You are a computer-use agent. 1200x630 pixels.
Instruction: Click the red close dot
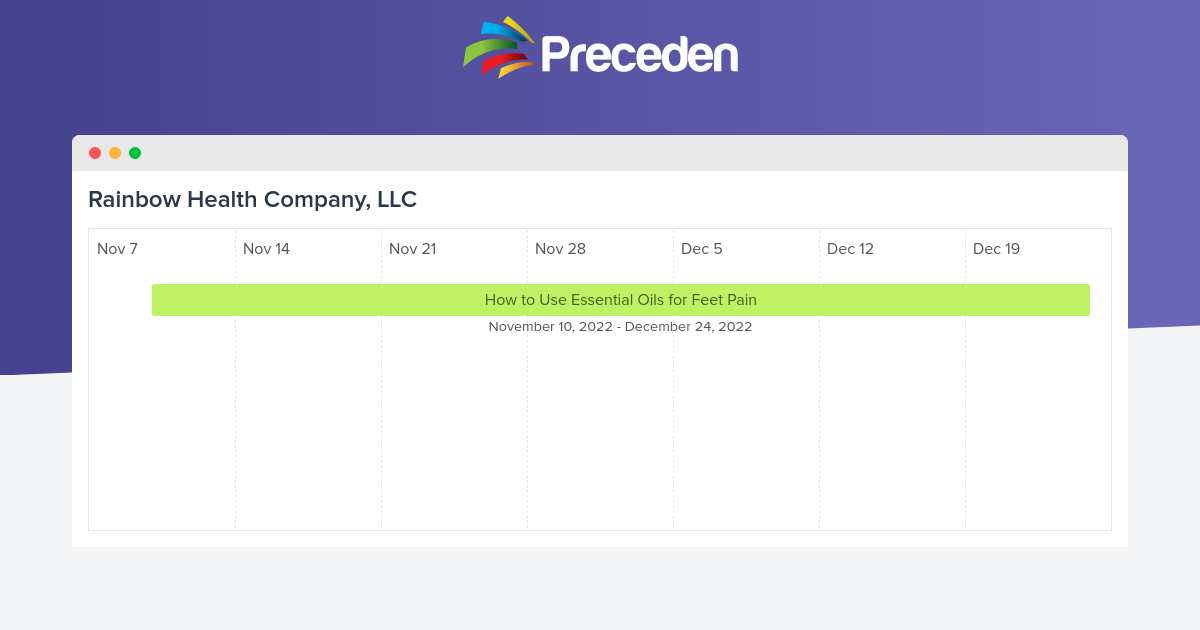[95, 153]
